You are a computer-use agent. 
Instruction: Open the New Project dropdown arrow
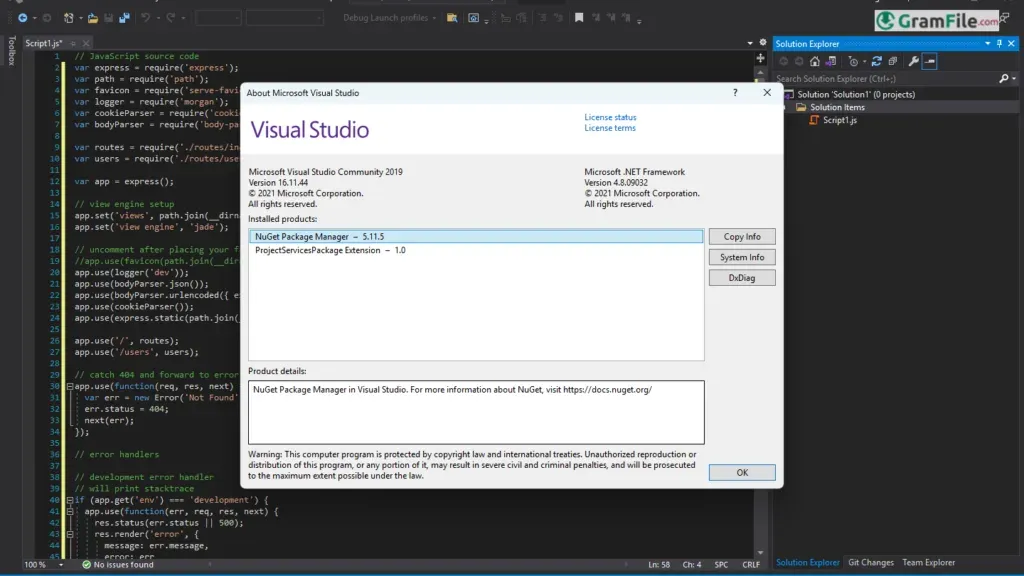[80, 18]
